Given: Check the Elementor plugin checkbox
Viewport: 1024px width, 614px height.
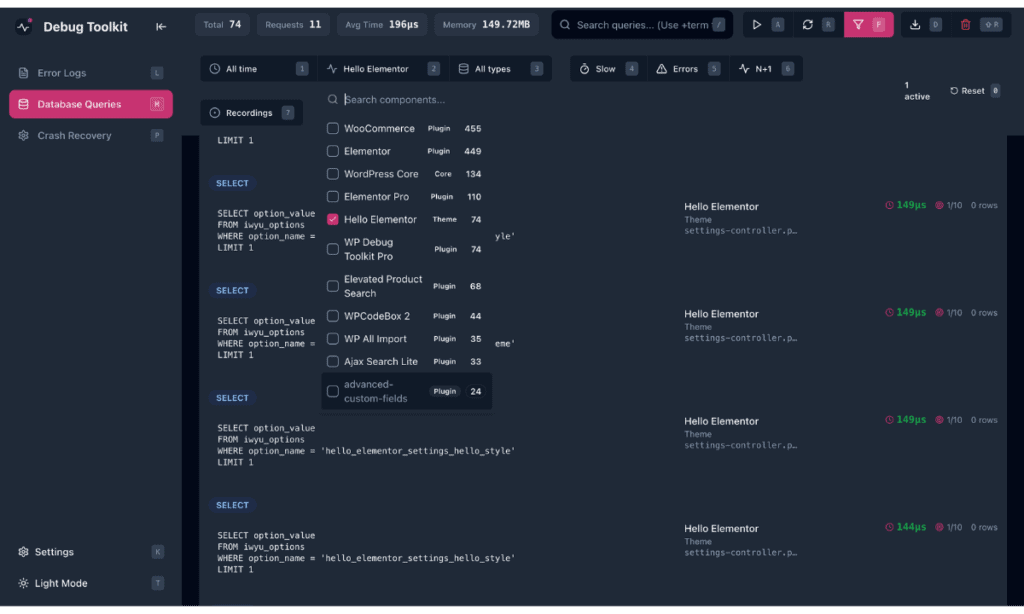Looking at the screenshot, I should (332, 151).
